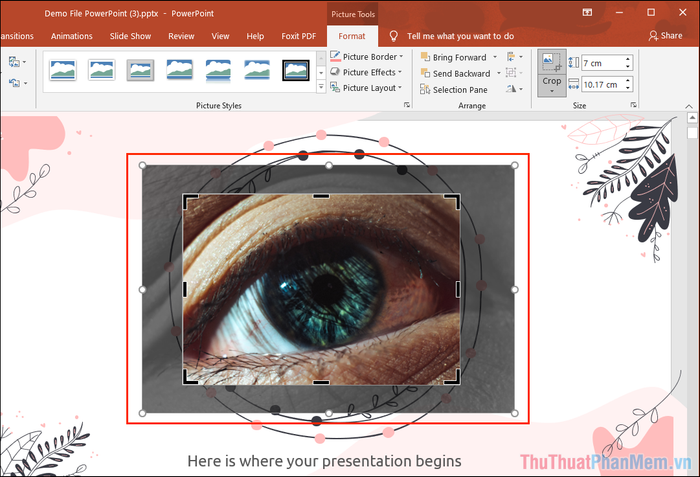
Task: Click the Tell me lightbulb icon
Action: pyautogui.click(x=393, y=36)
